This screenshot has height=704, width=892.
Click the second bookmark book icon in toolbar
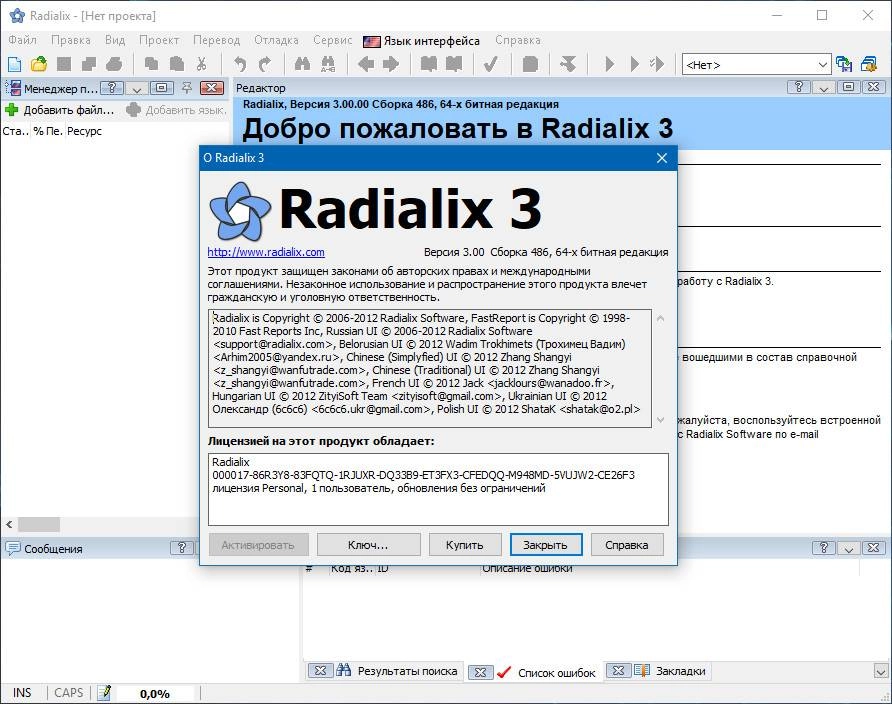pos(453,64)
